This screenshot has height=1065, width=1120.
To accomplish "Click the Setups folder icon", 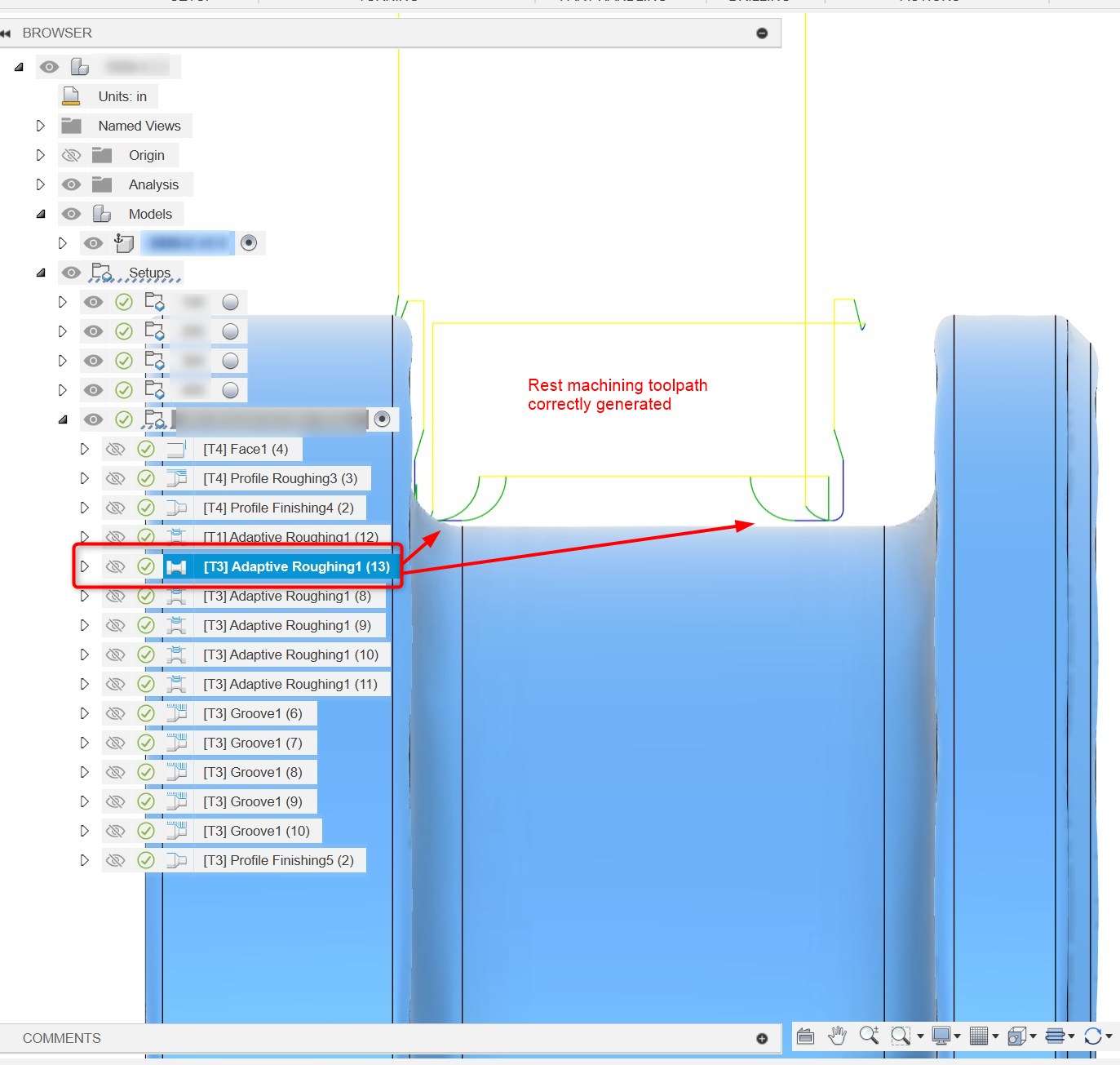I will pos(102,272).
